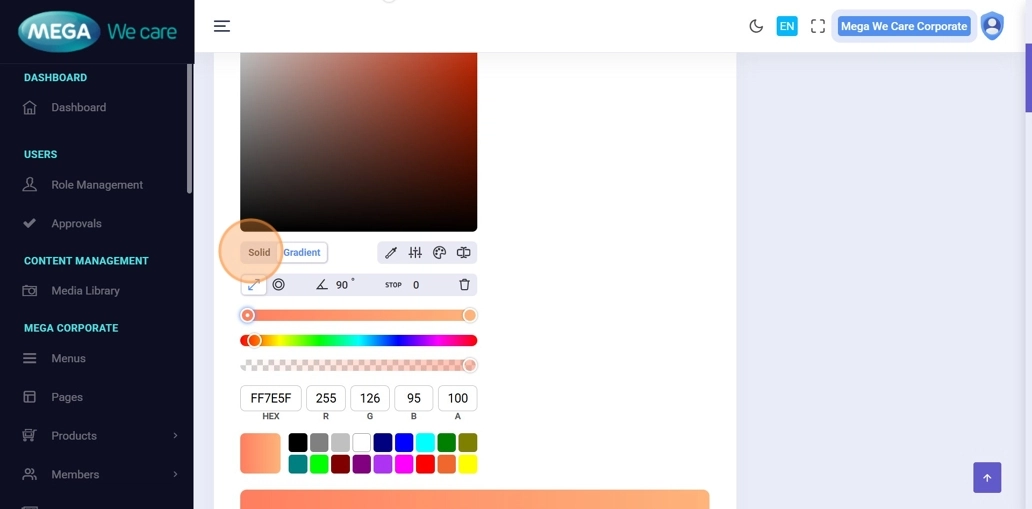The width and height of the screenshot is (1032, 509).
Task: Pick the cyan preset color swatch
Action: (425, 442)
